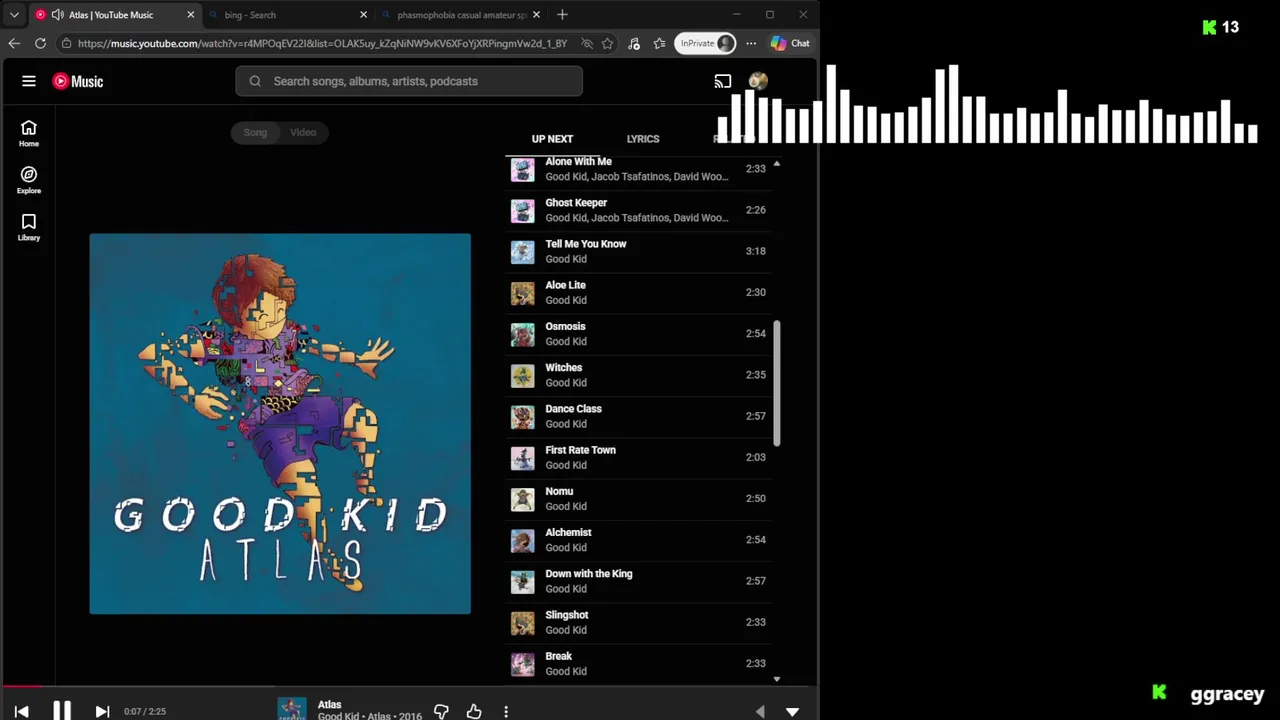Close the phasmophobia tab
The width and height of the screenshot is (1280, 720).
click(537, 15)
